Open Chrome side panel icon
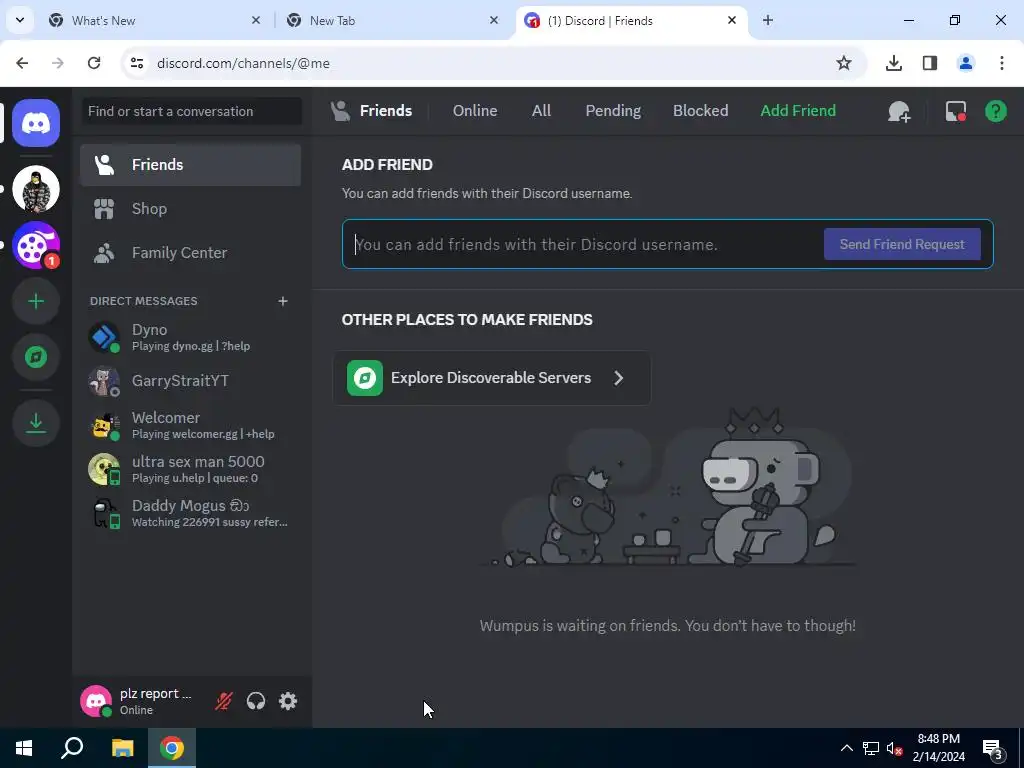Screen dimensions: 1024x768 coord(930,63)
